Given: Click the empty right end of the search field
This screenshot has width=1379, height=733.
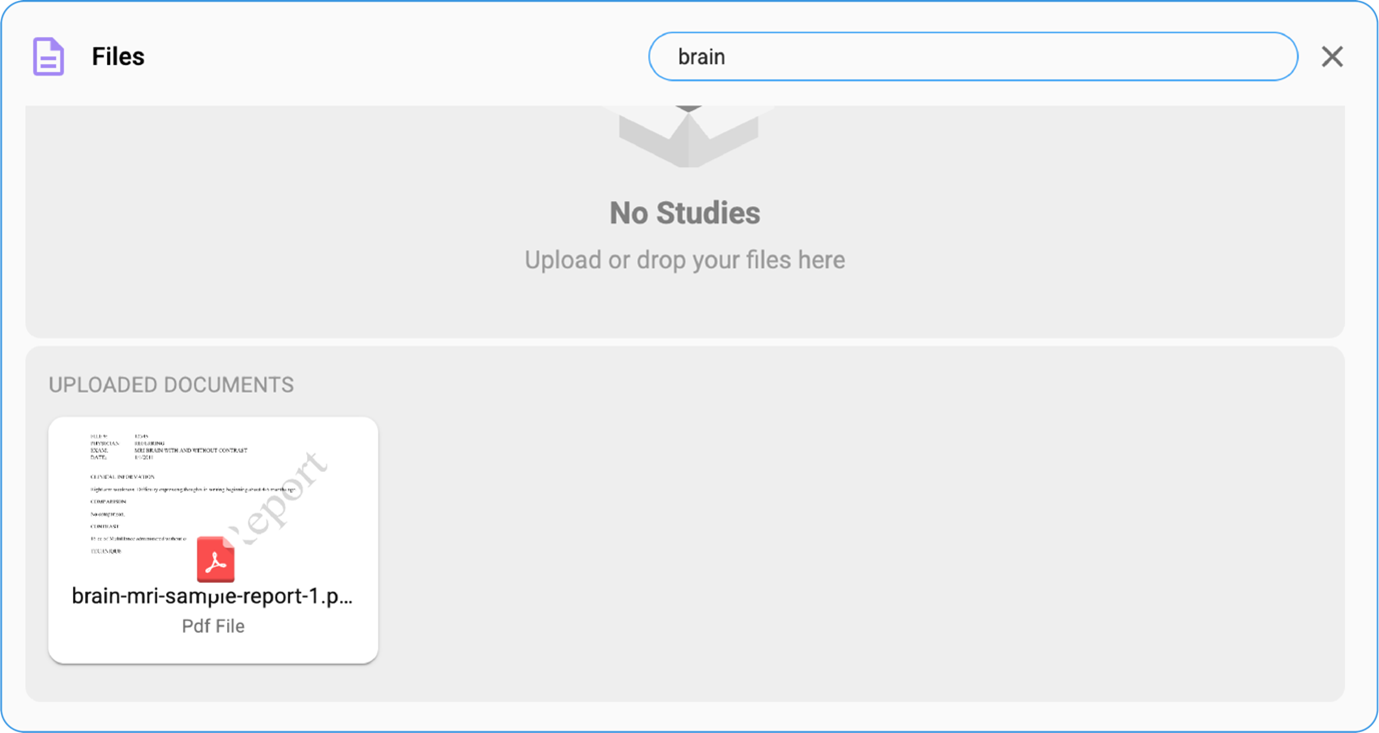Looking at the screenshot, I should [1200, 57].
